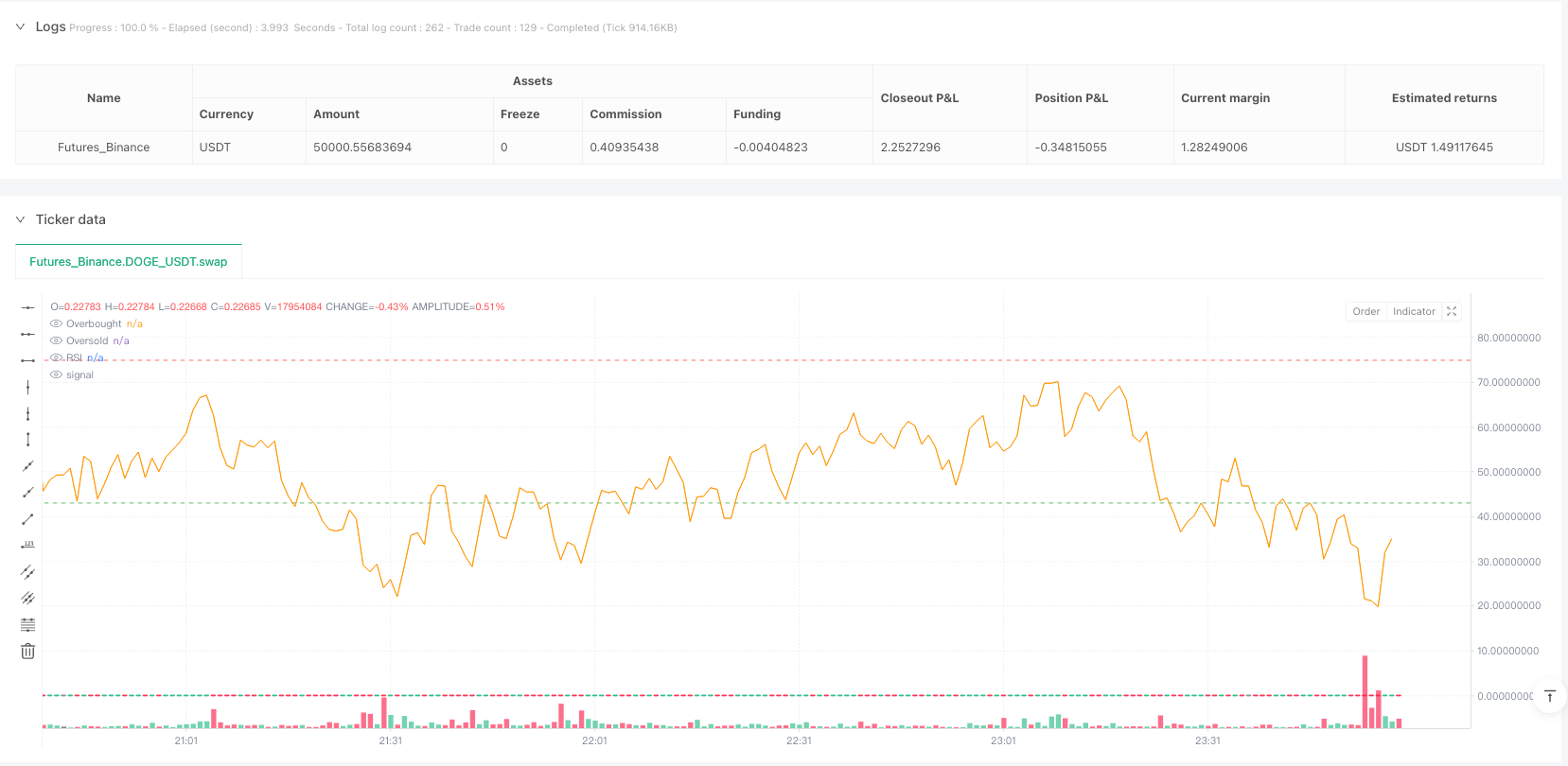
Task: Click the Order button on chart
Action: pos(1365,311)
